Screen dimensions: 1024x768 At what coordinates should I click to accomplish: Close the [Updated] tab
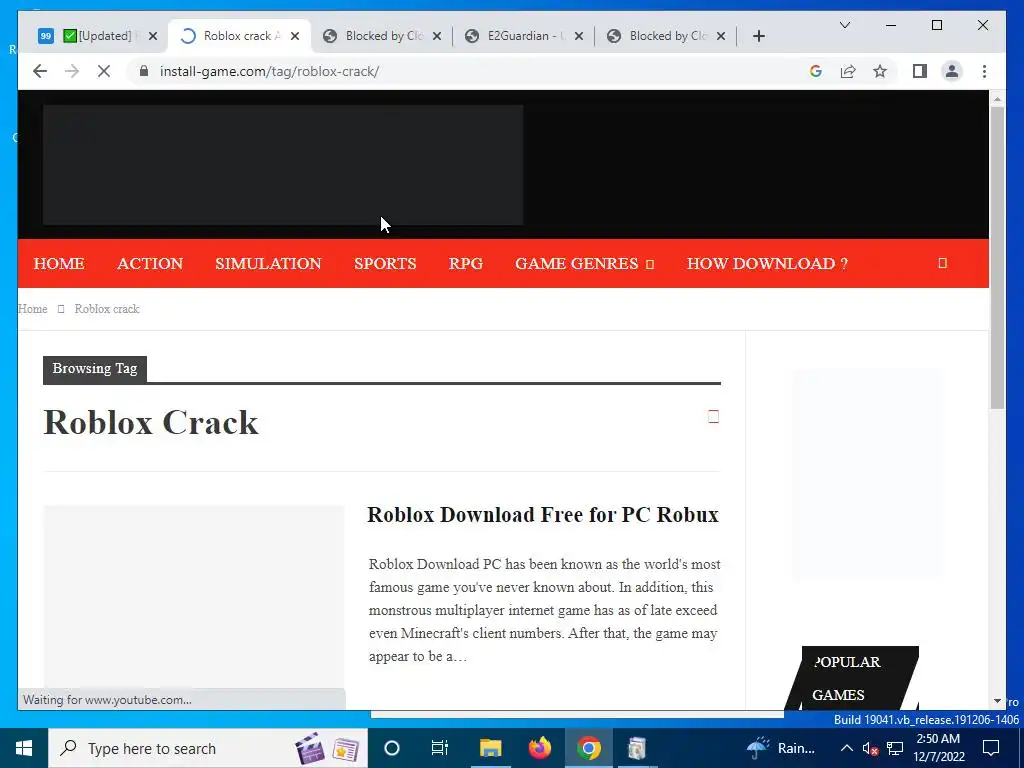(153, 36)
